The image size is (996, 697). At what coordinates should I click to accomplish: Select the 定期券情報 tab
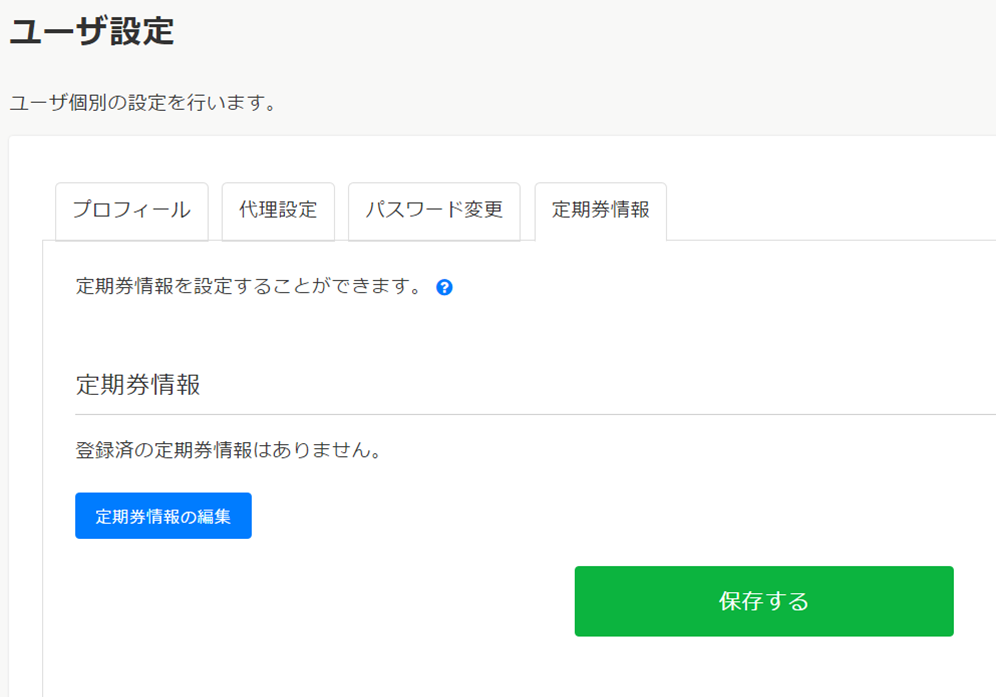tap(601, 211)
